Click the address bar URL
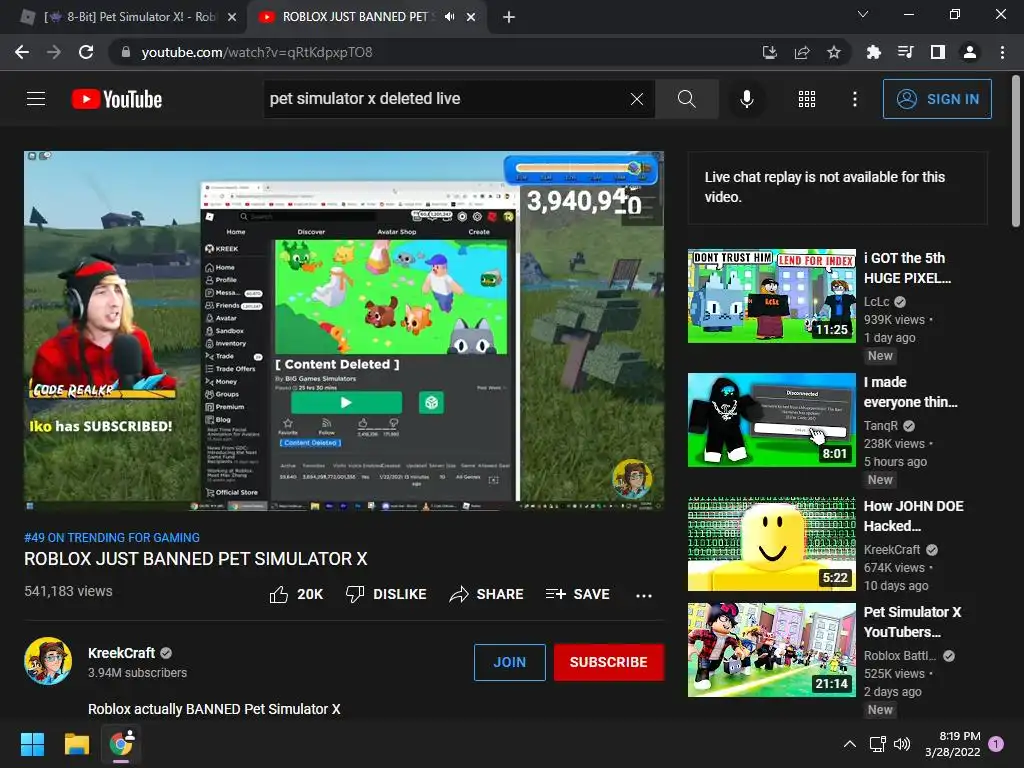The image size is (1024, 768). (x=257, y=52)
